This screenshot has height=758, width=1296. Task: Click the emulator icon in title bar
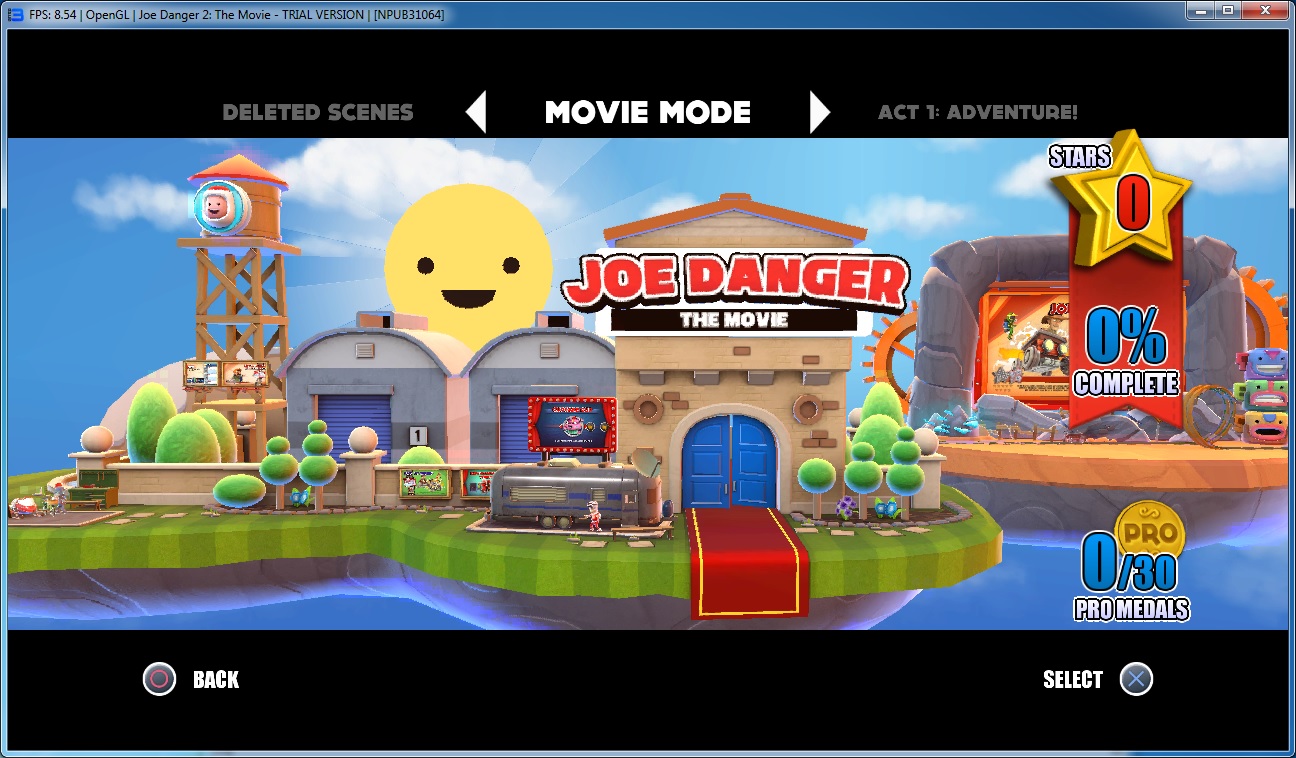pyautogui.click(x=15, y=14)
